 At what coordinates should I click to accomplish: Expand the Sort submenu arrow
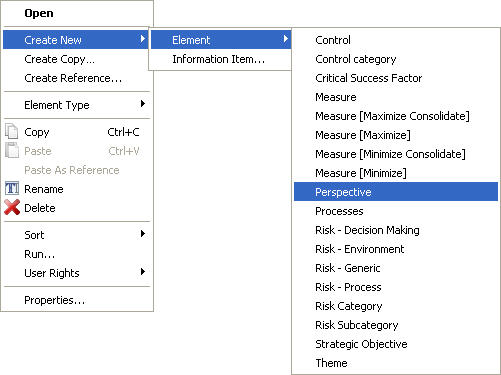143,234
